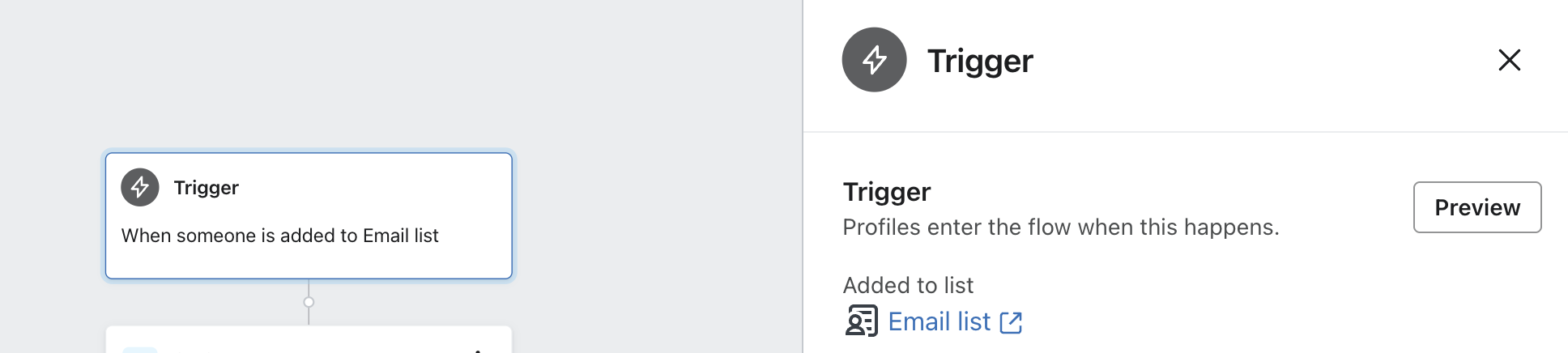
Task: Click the 'Added to list' label
Action: [x=908, y=285]
